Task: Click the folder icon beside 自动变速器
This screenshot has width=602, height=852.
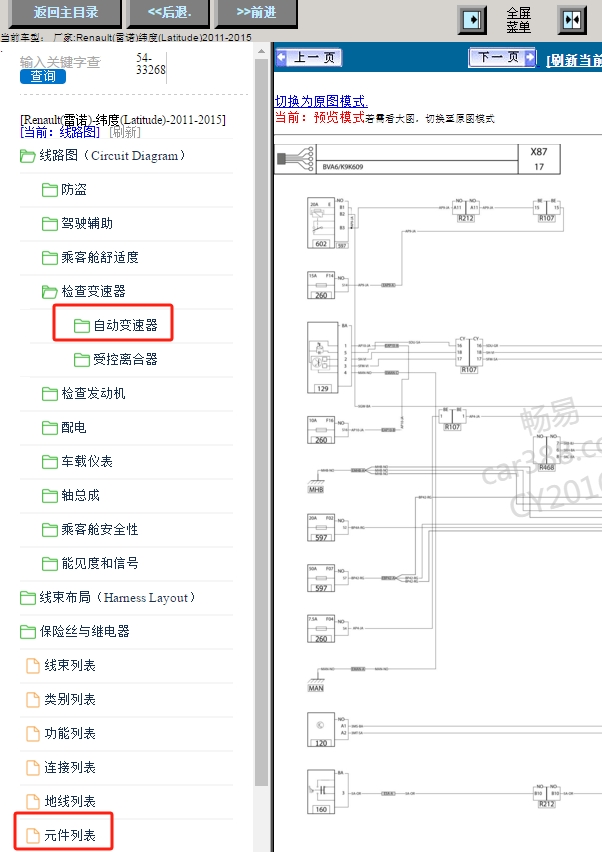Action: tap(81, 325)
